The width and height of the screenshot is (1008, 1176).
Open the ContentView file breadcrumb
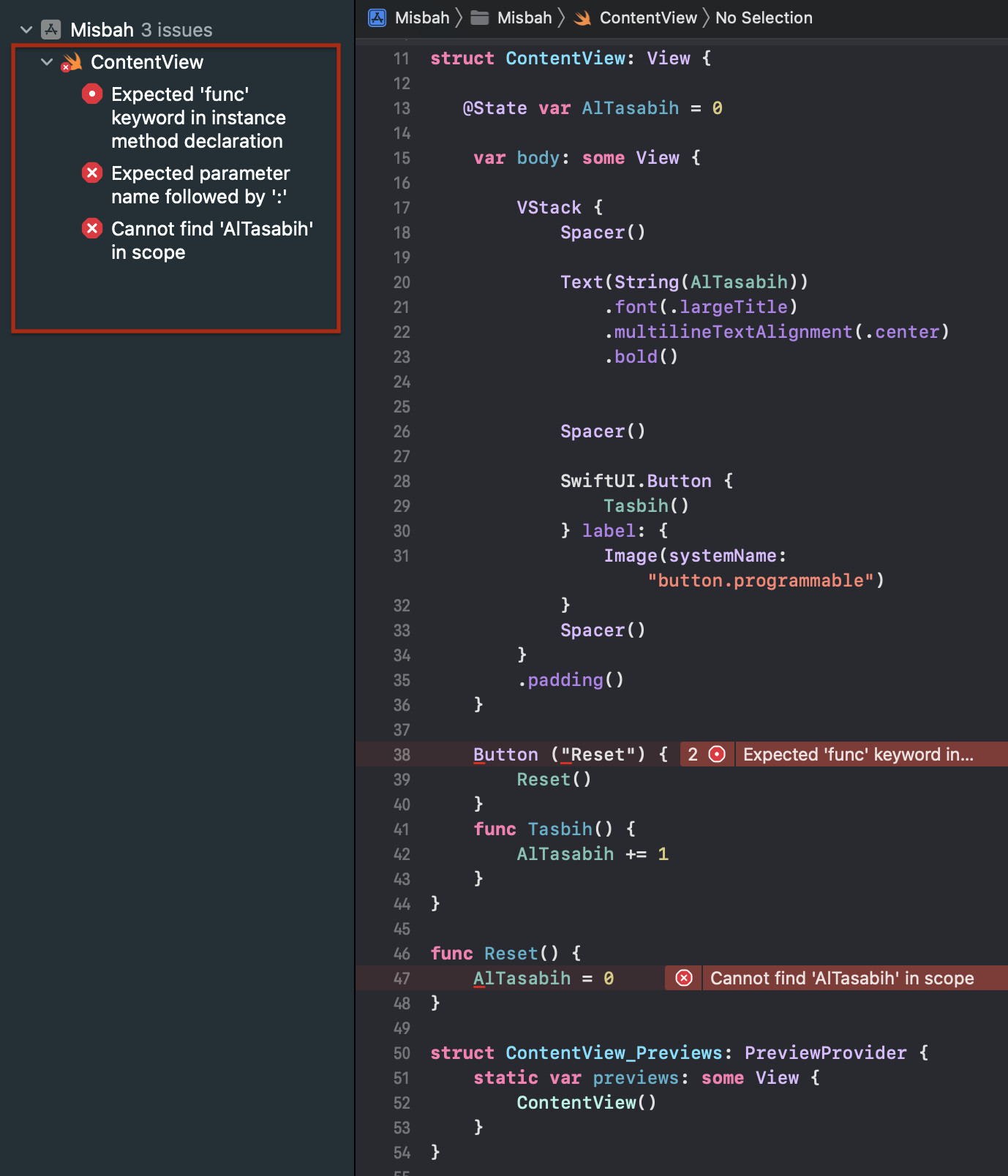click(x=648, y=18)
